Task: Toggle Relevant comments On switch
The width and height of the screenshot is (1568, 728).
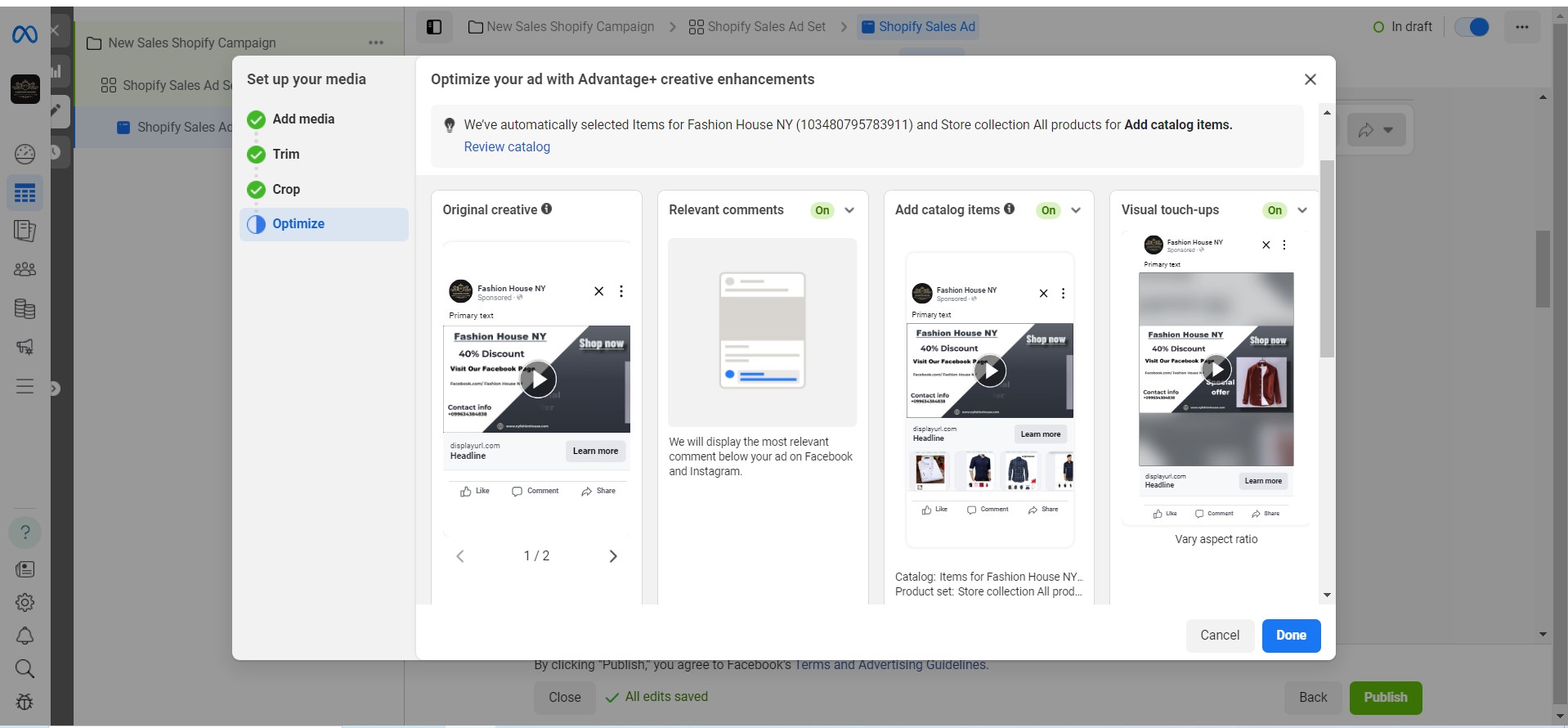Action: 822,210
